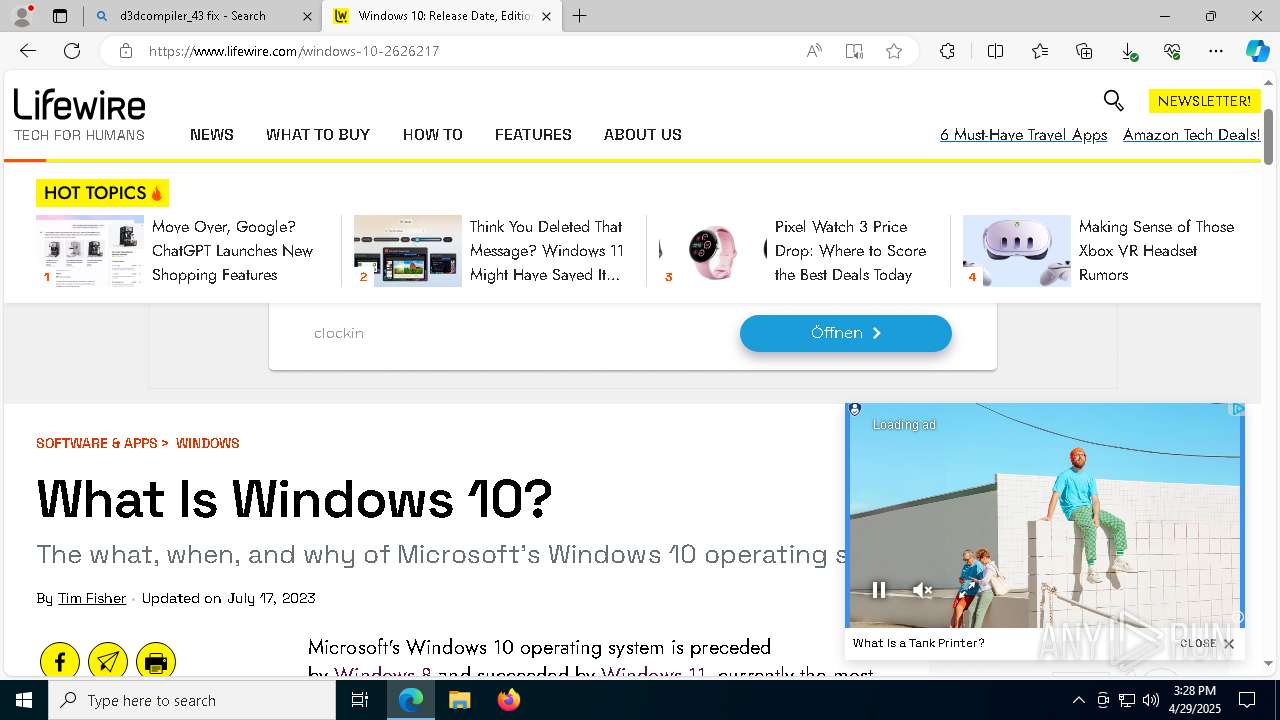Image resolution: width=1280 pixels, height=720 pixels.
Task: Click the NEWSLETTER! button
Action: 1204,101
